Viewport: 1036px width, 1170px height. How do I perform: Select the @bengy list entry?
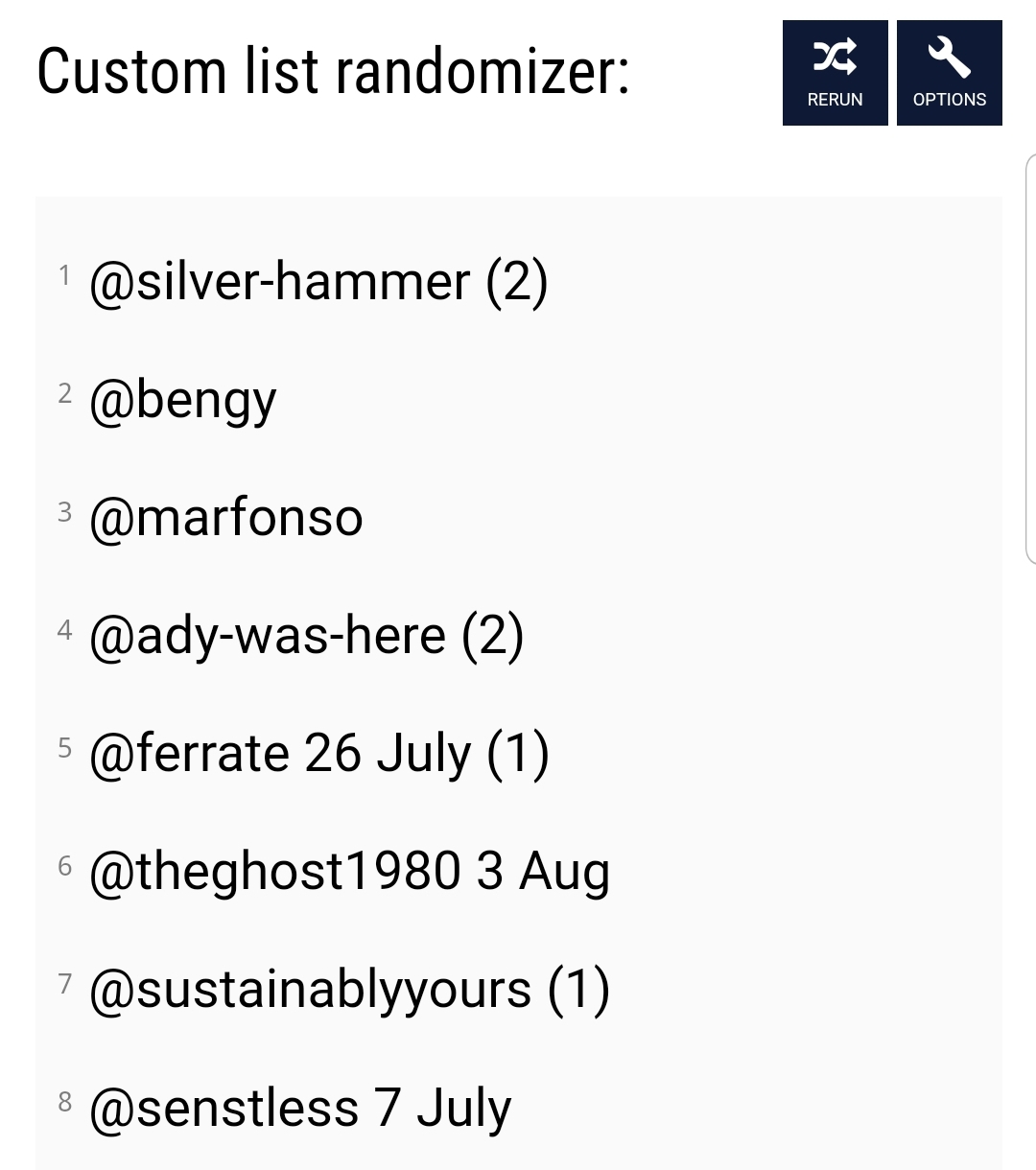point(182,400)
